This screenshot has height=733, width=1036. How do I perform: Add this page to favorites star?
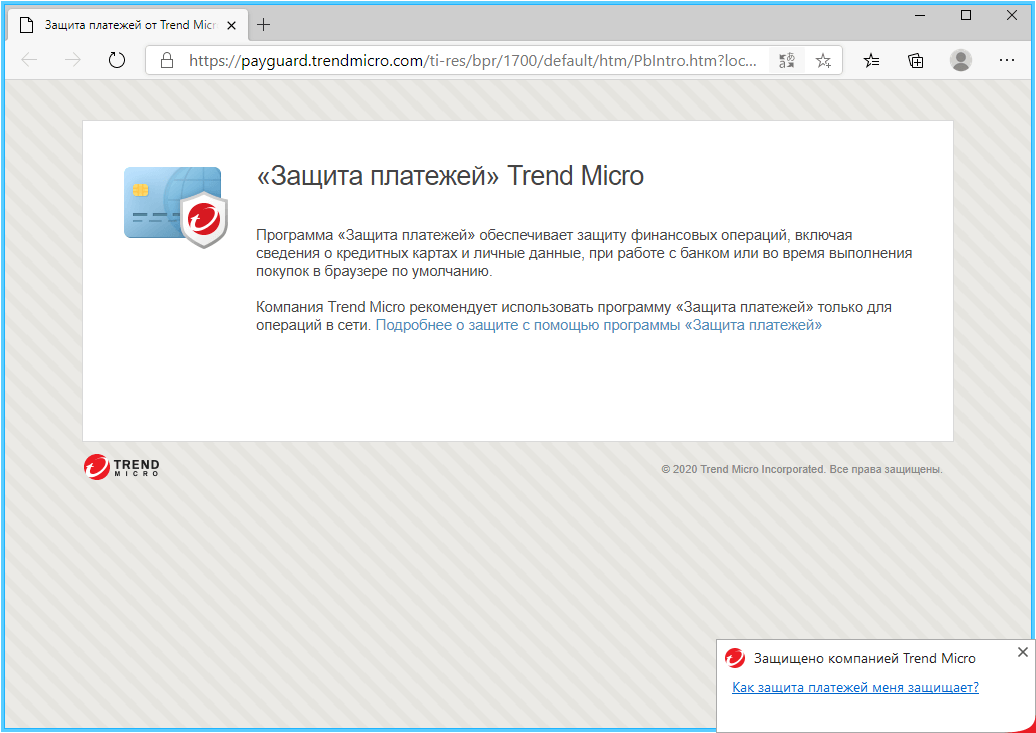tap(823, 61)
